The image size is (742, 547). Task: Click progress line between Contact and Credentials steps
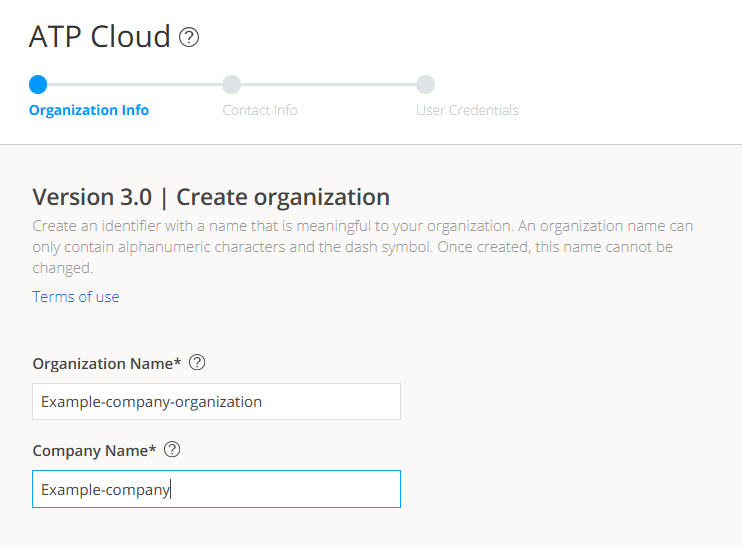[x=328, y=85]
